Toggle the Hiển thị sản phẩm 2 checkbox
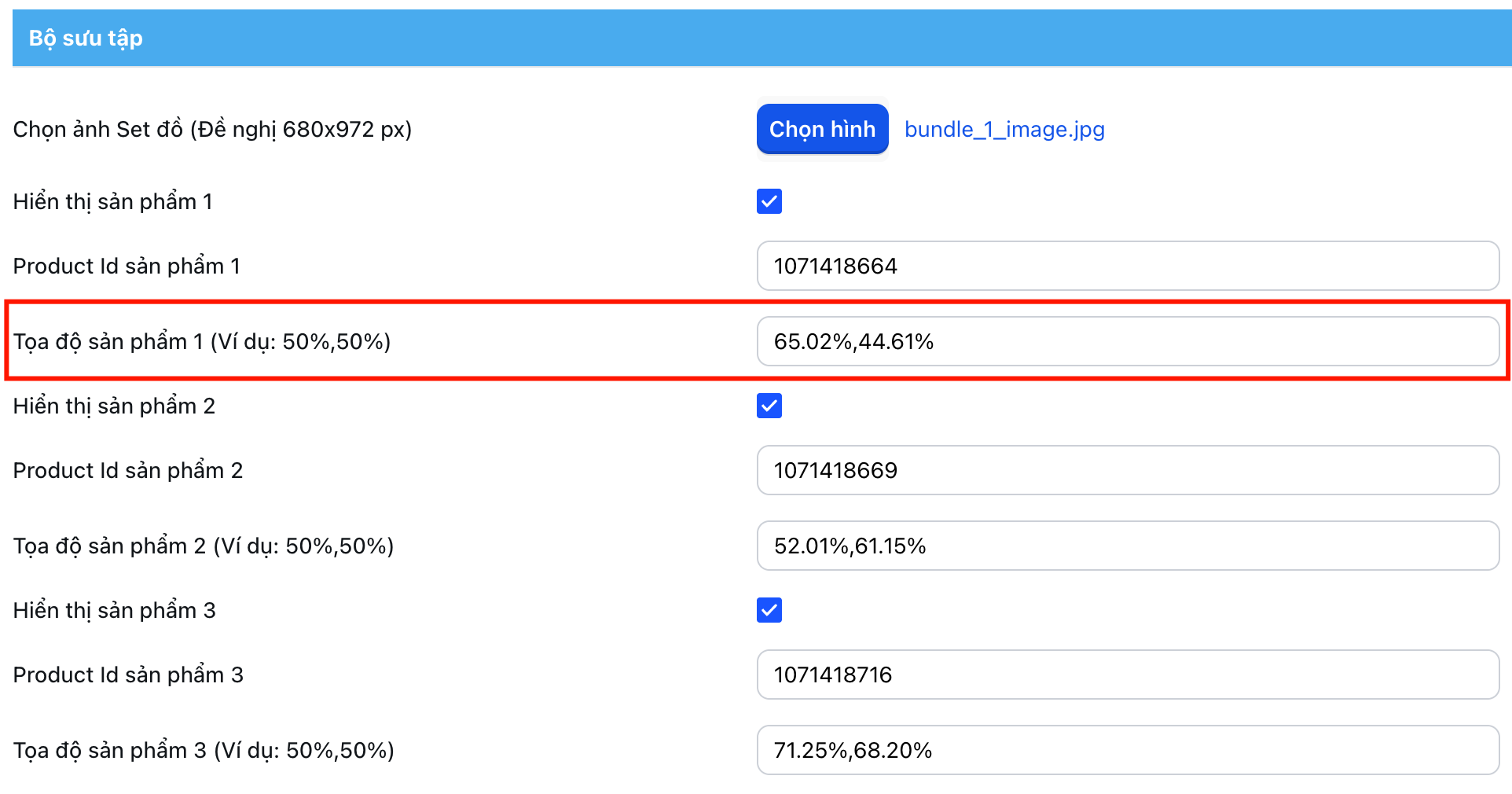 pyautogui.click(x=769, y=406)
